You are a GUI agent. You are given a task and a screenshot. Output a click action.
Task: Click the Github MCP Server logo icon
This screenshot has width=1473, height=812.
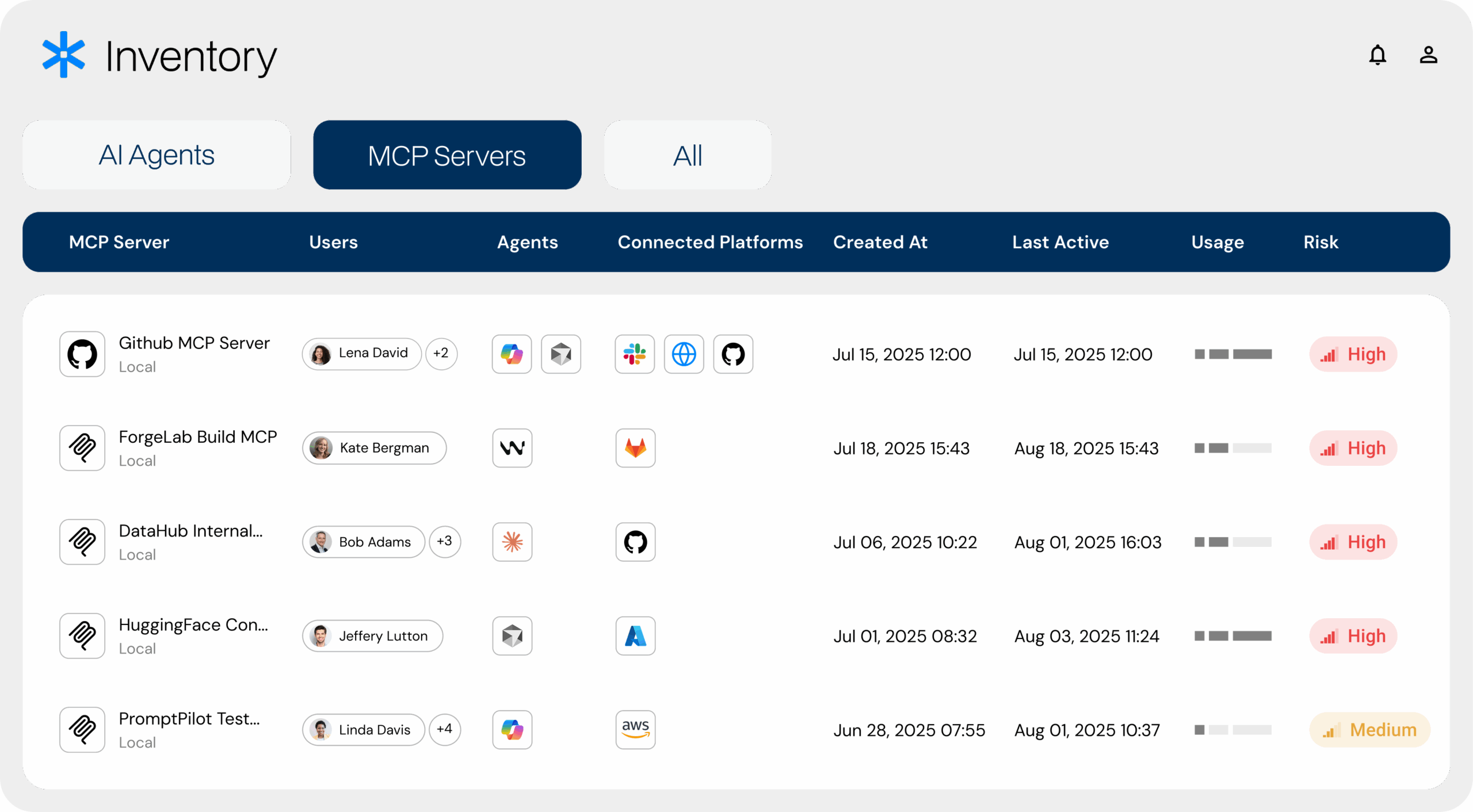tap(82, 354)
